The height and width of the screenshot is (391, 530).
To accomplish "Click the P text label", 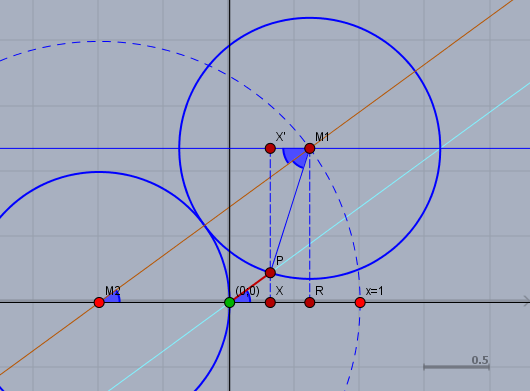I will click(280, 261).
